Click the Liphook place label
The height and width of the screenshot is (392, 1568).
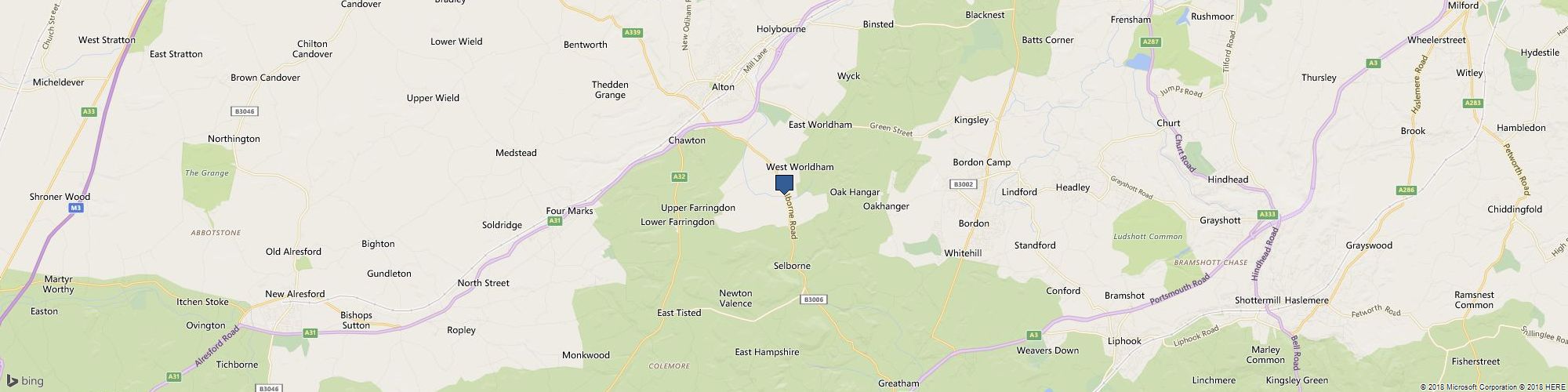(x=1124, y=341)
